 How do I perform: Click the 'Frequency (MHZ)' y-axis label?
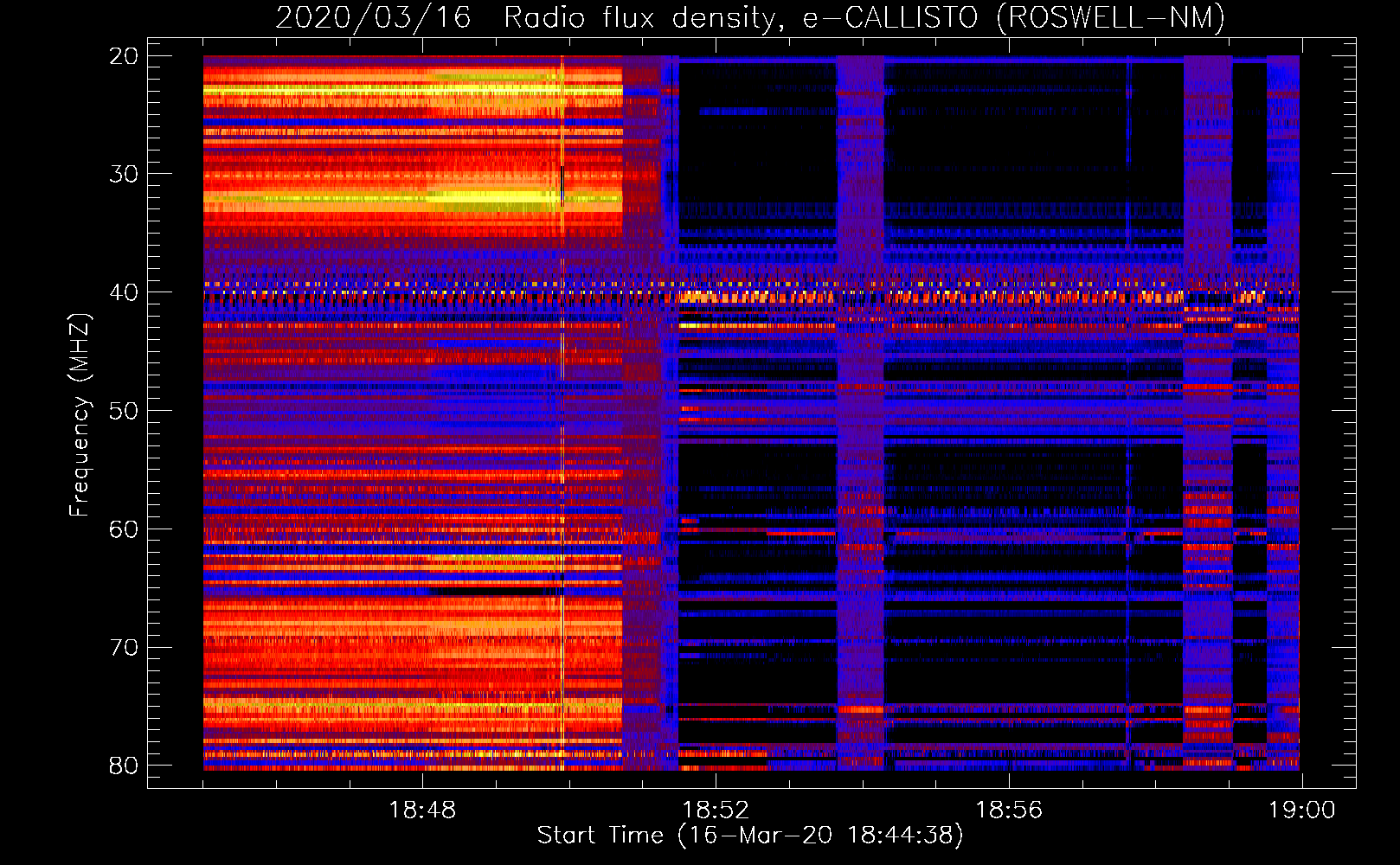(79, 415)
